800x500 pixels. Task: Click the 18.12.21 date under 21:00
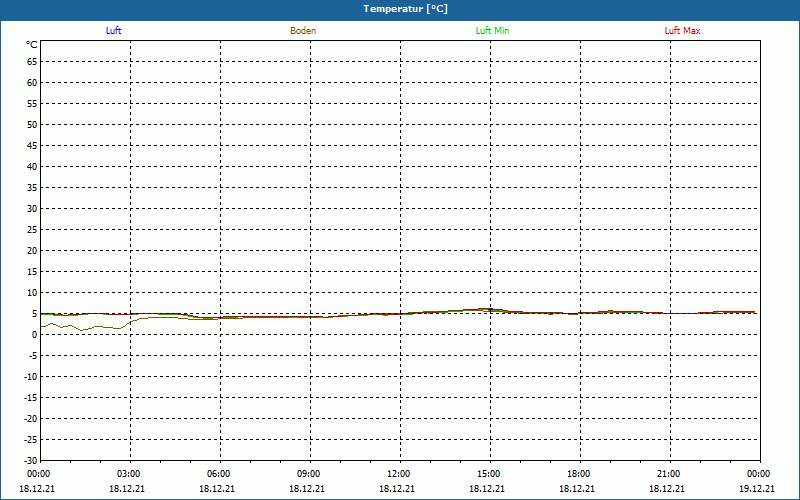(x=667, y=488)
